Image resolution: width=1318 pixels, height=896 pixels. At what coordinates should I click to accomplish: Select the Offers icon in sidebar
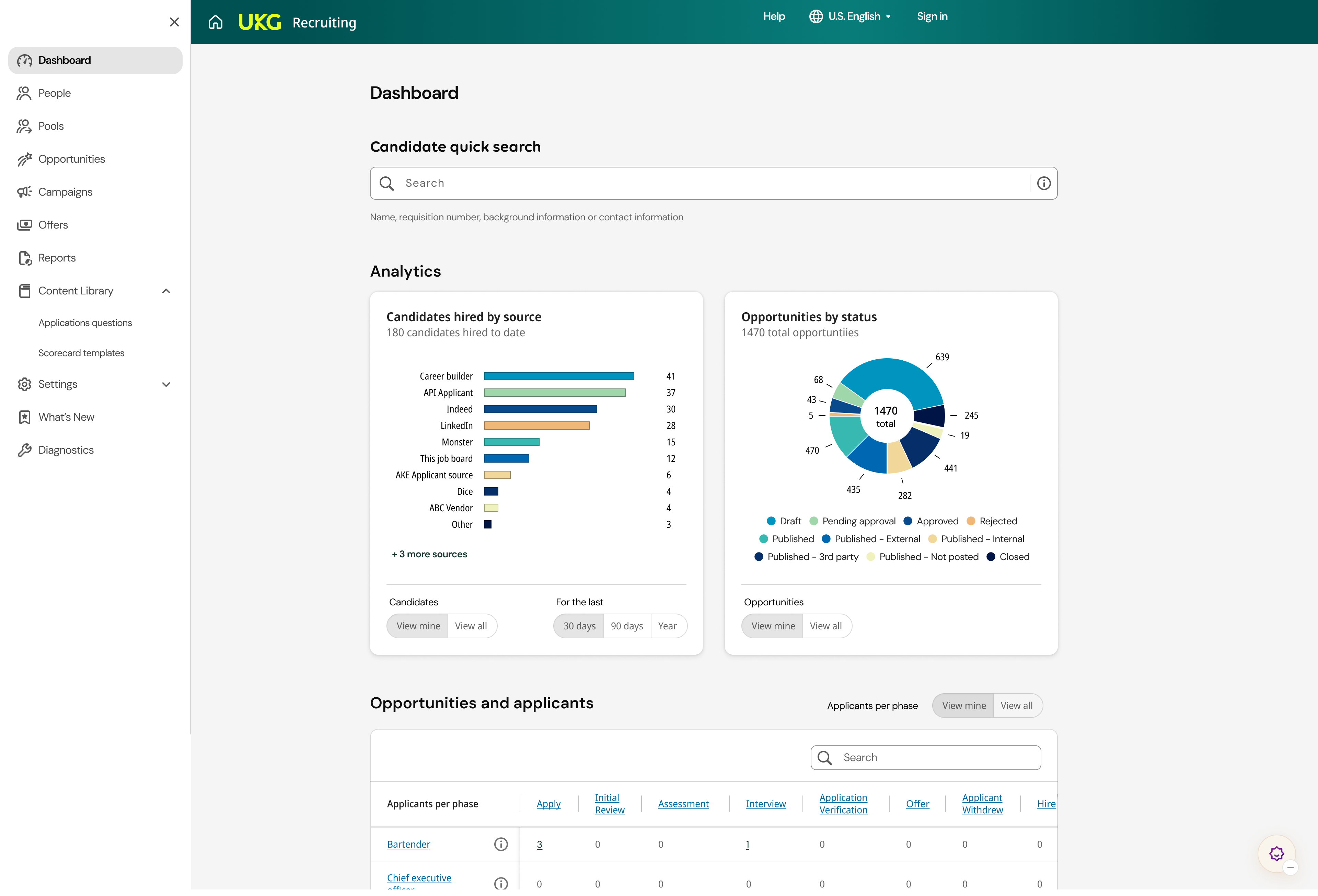[24, 224]
